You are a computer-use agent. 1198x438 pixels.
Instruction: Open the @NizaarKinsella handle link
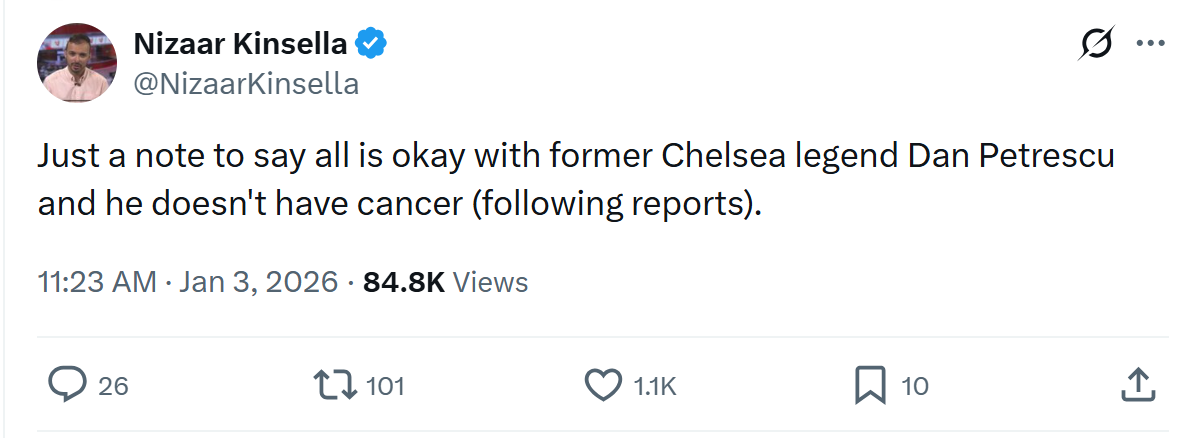click(246, 83)
